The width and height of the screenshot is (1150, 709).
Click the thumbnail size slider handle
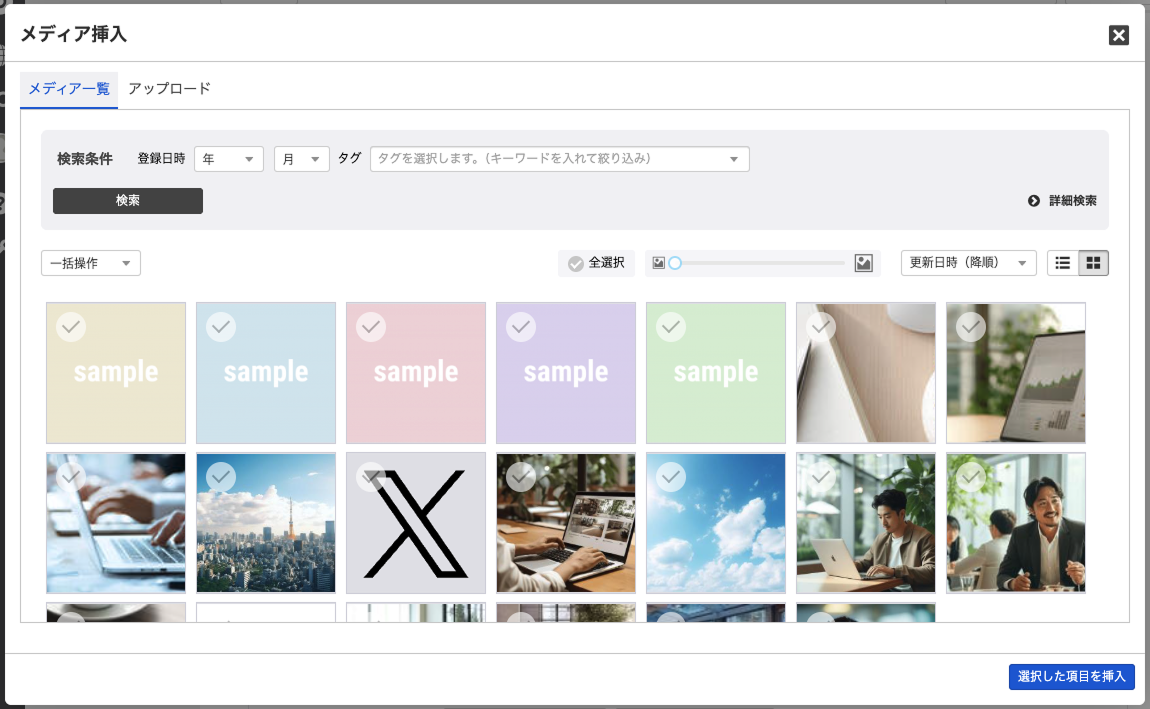pyautogui.click(x=675, y=263)
